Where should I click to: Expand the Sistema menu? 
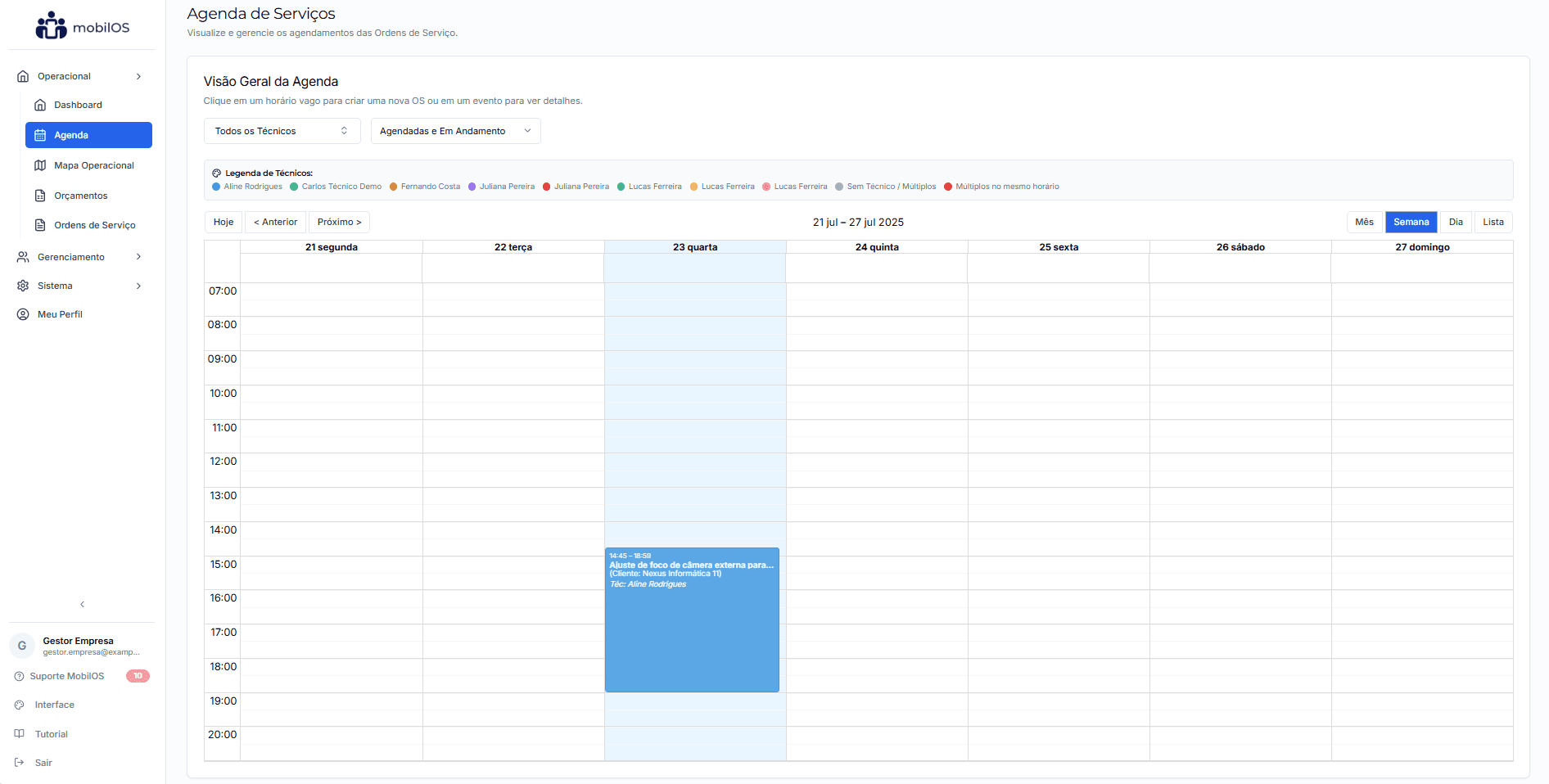pos(55,286)
